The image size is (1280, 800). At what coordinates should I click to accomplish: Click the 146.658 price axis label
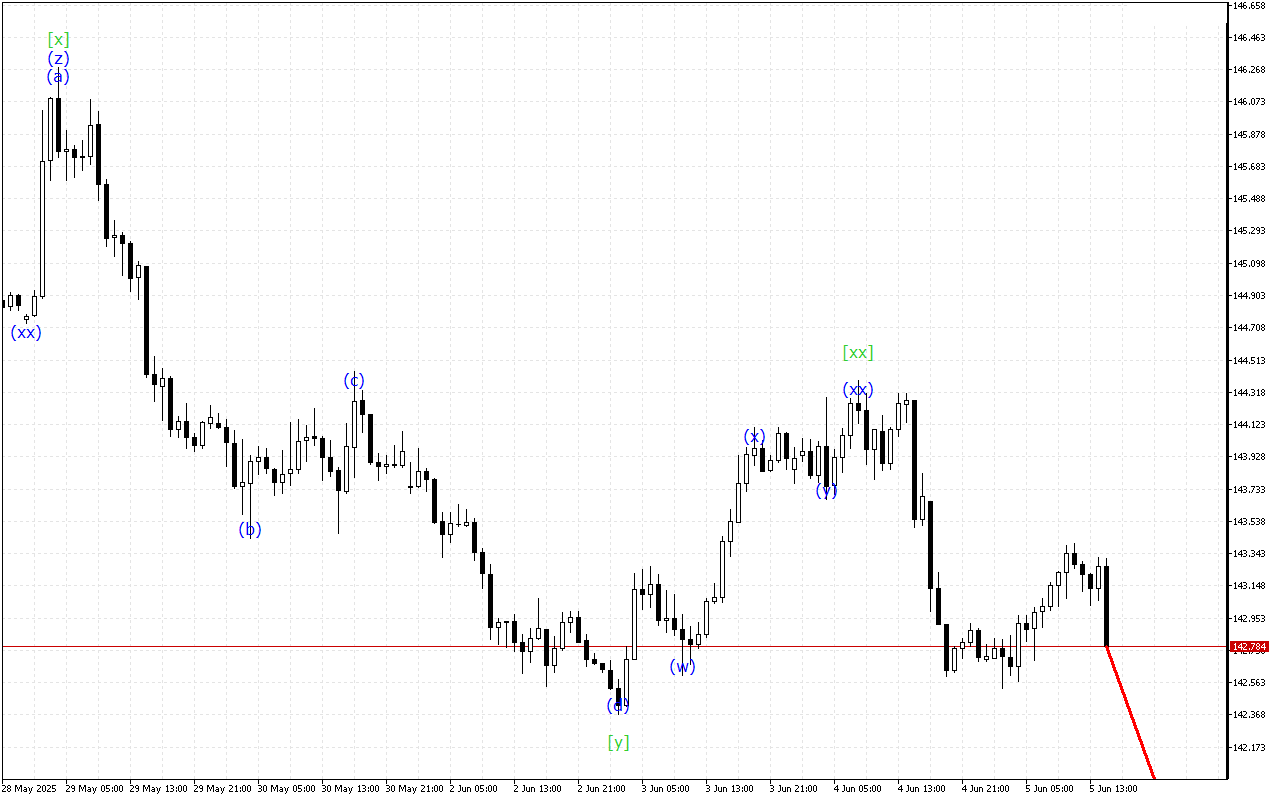coord(1249,6)
